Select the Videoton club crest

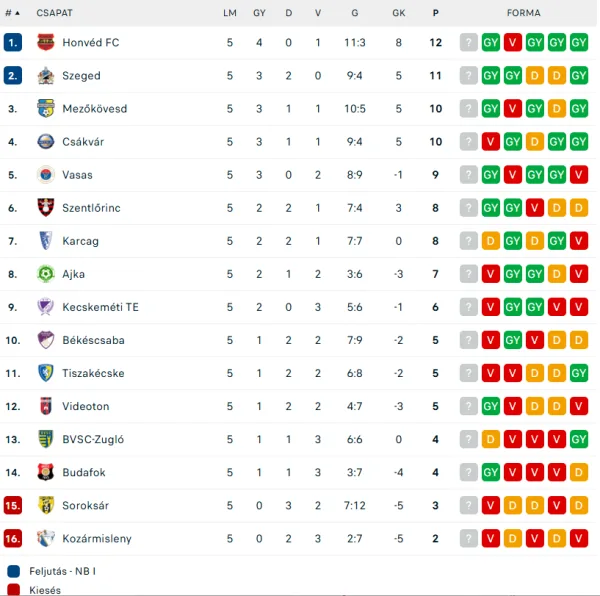46,406
